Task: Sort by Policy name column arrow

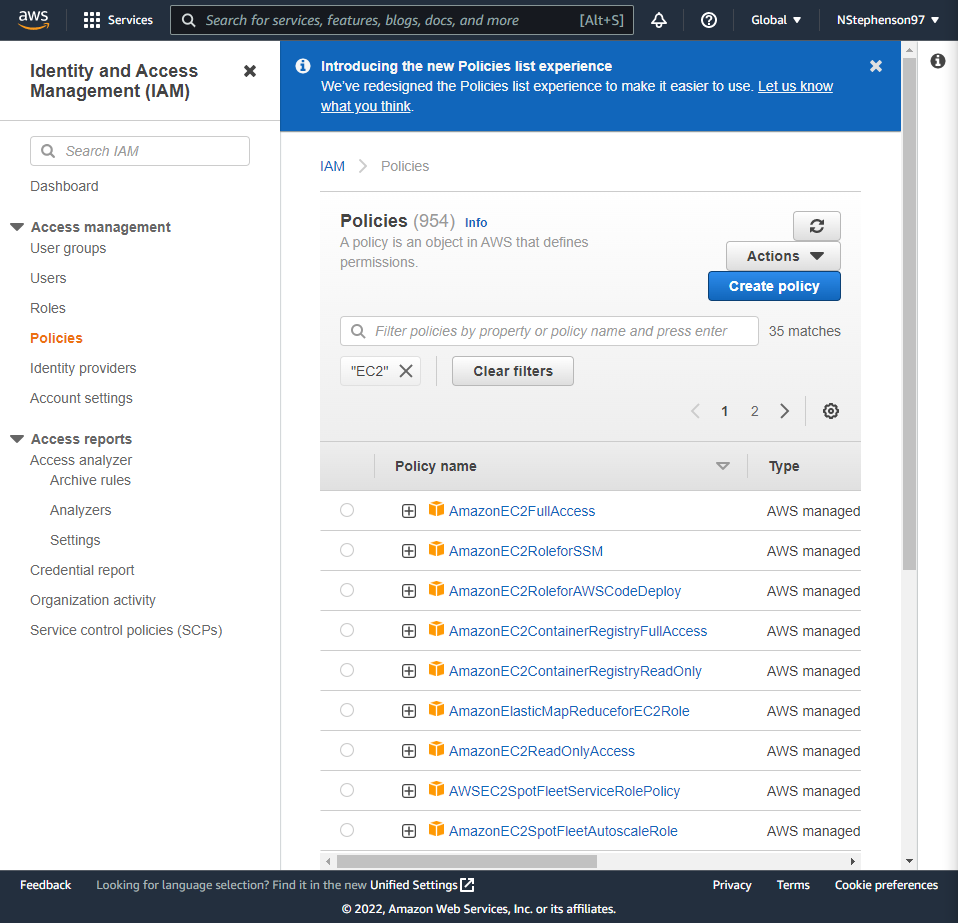Action: 723,466
